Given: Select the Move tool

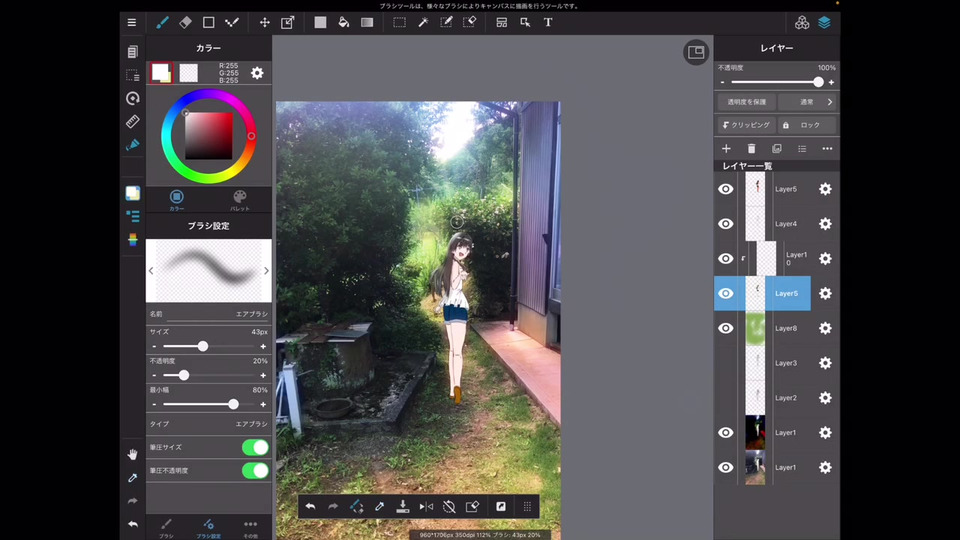Looking at the screenshot, I should (x=264, y=23).
